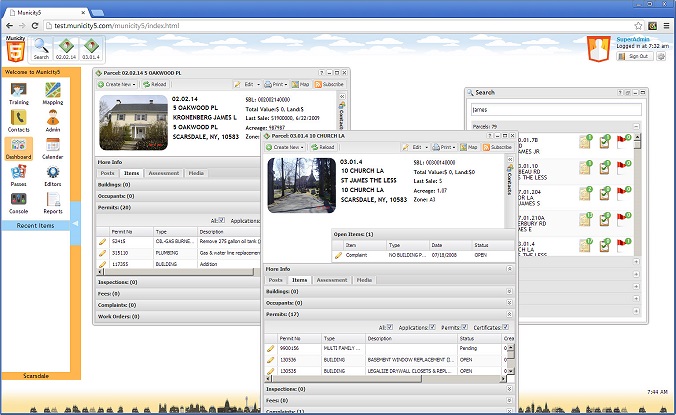Click the search text field containing 'james'

[555, 111]
